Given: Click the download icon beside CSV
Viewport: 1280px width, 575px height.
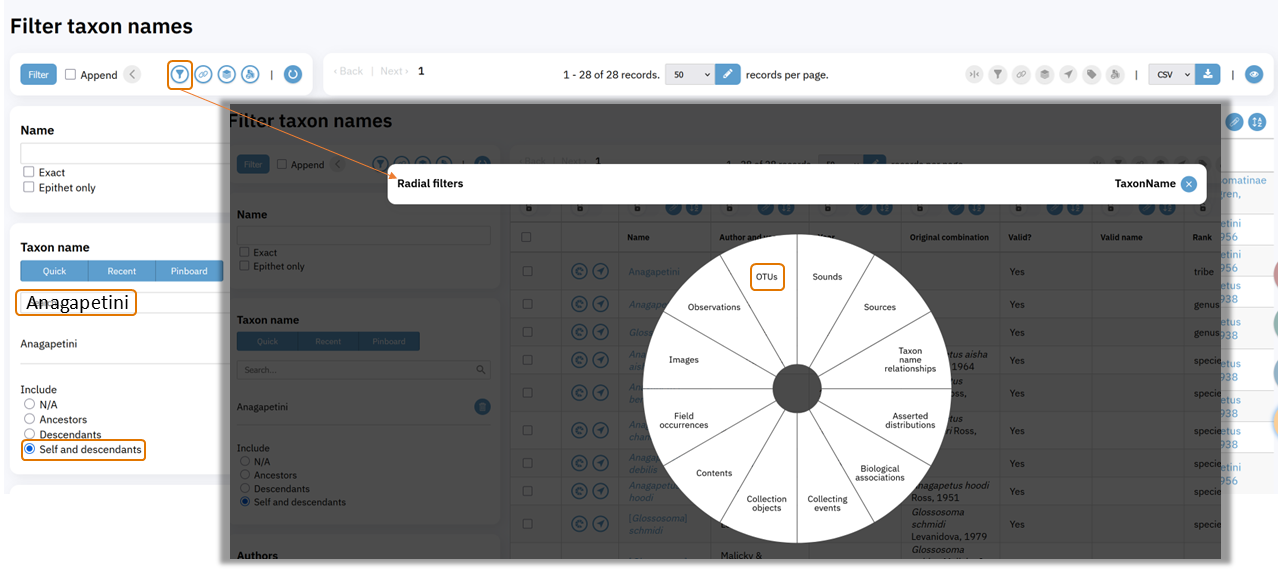Looking at the screenshot, I should tap(1208, 74).
